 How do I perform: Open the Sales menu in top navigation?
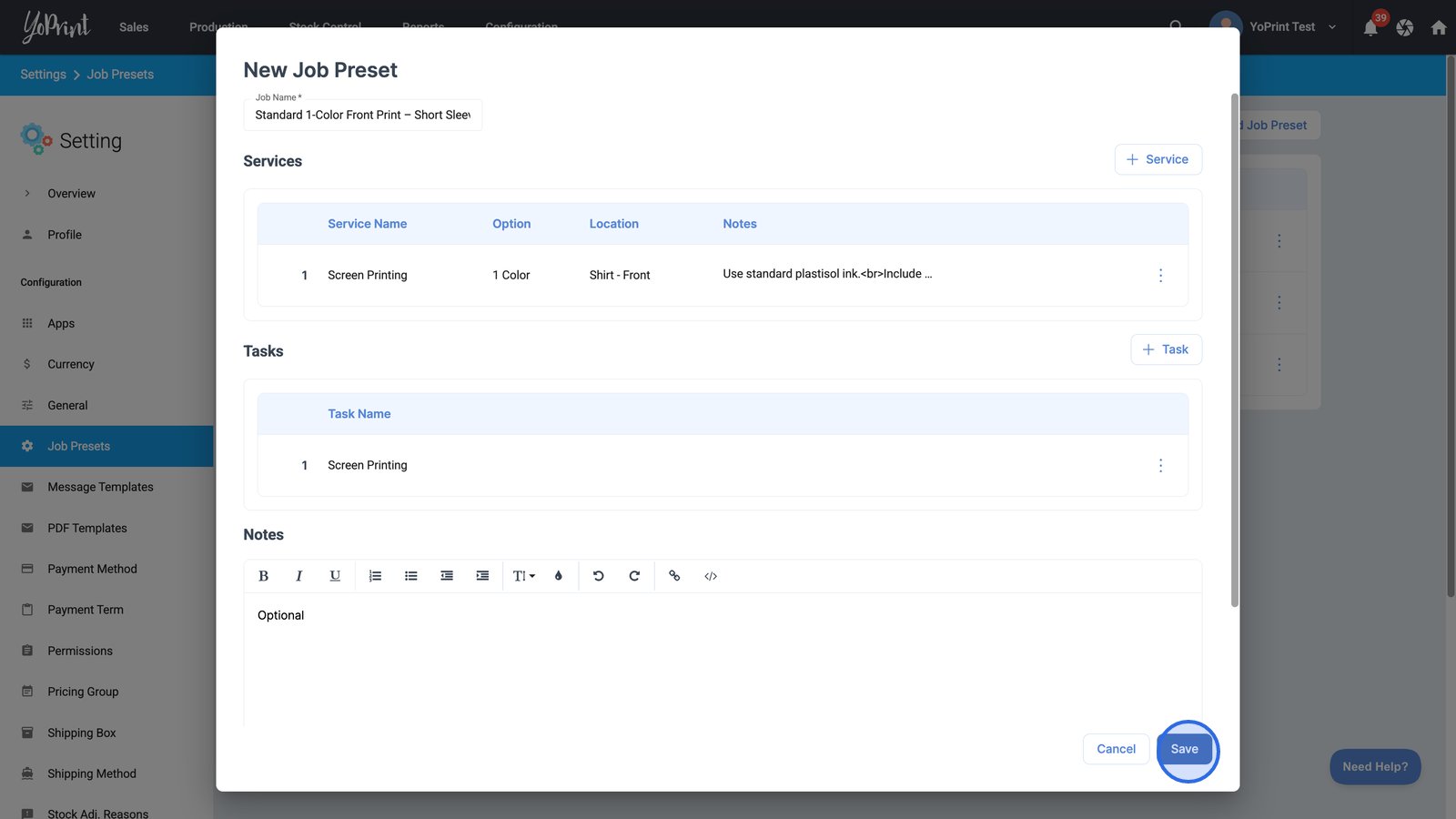coord(134,27)
